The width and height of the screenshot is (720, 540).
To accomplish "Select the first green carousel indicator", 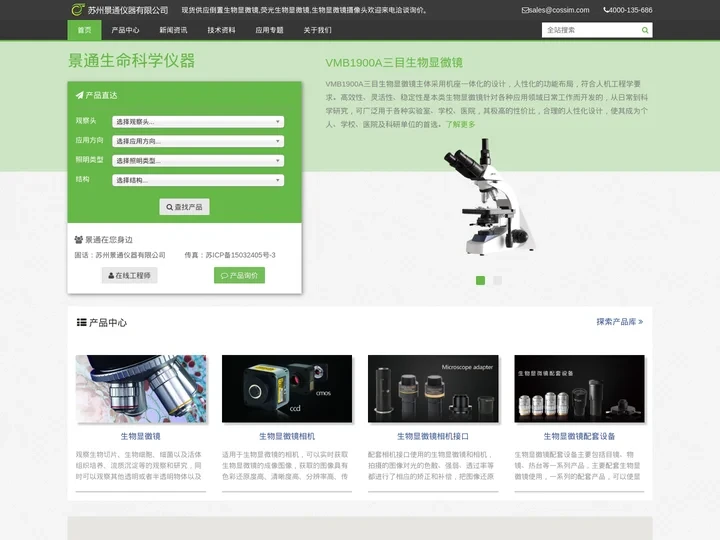I will [x=480, y=280].
